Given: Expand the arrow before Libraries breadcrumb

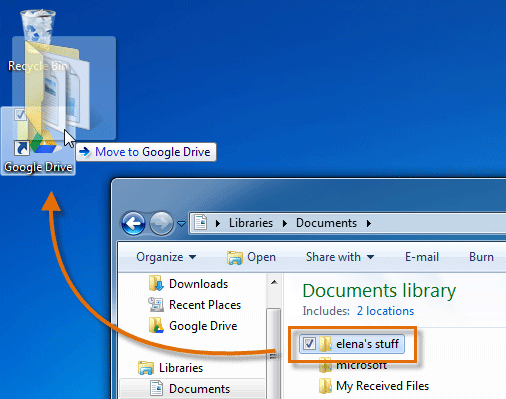Looking at the screenshot, I should (x=218, y=223).
